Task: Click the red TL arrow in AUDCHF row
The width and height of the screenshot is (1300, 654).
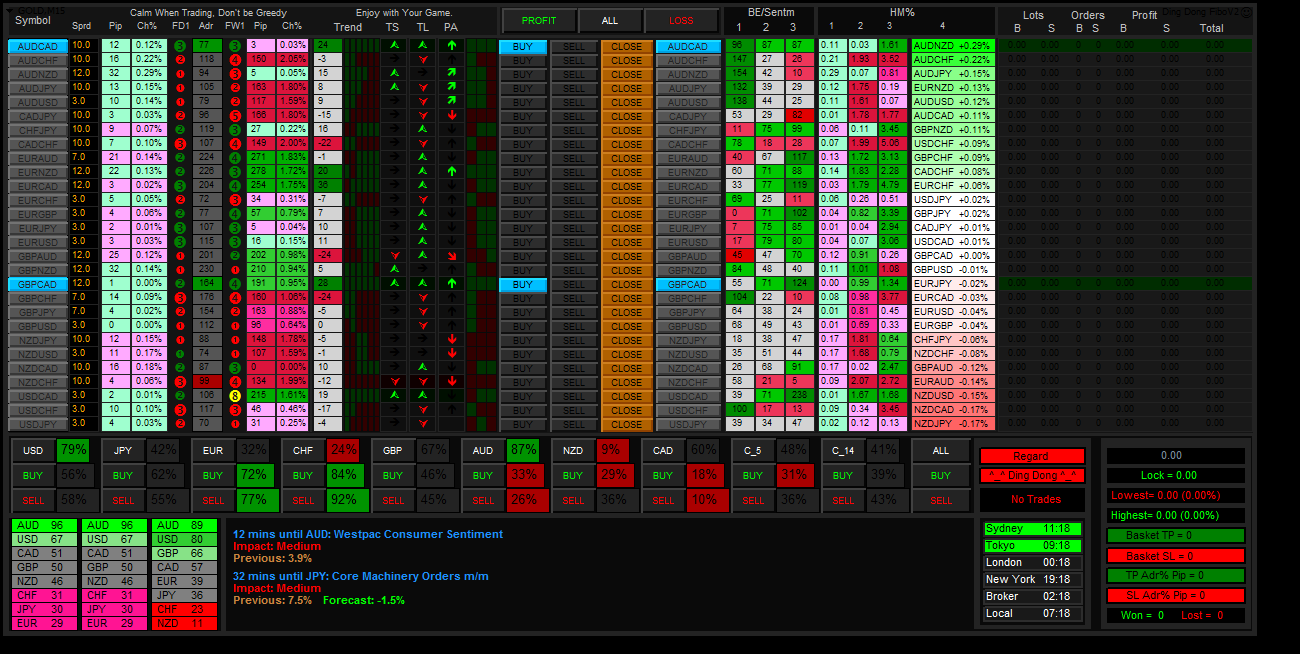Action: pos(423,60)
